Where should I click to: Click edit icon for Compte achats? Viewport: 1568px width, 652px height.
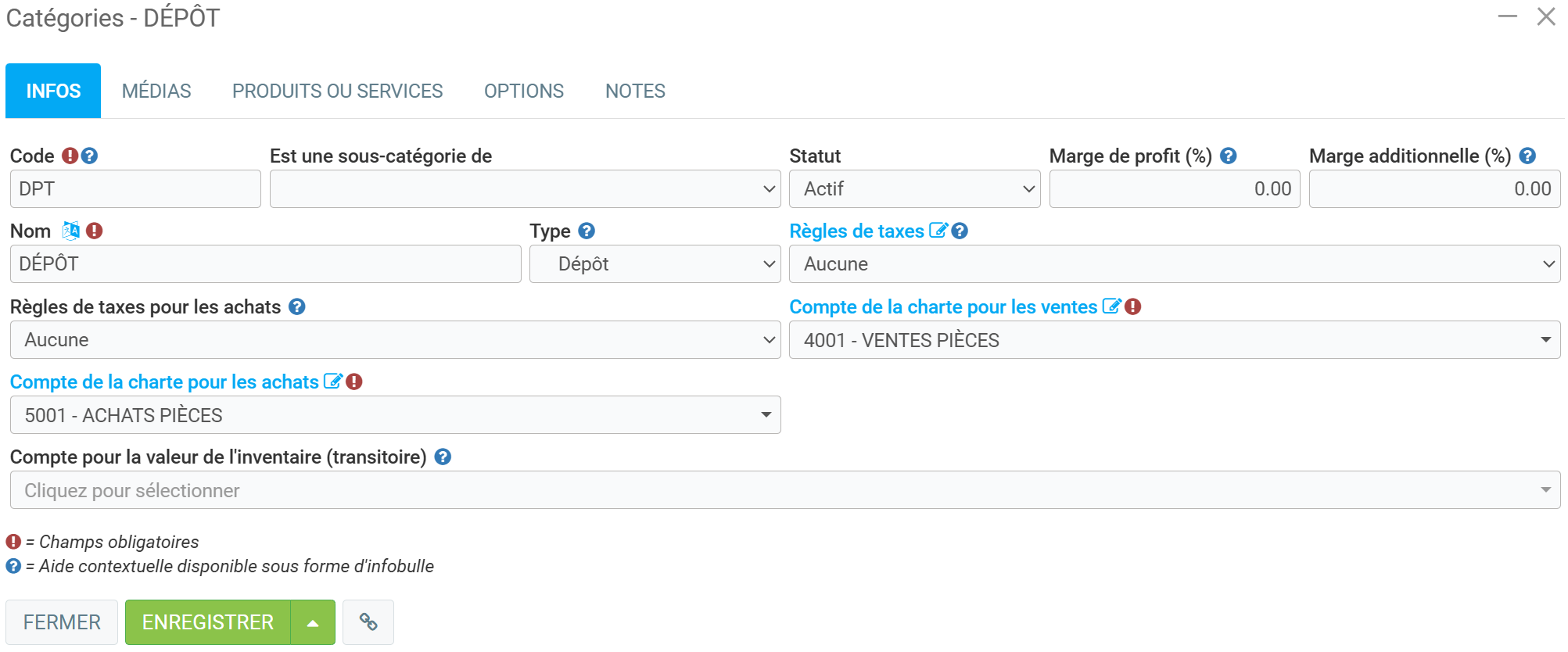click(332, 382)
